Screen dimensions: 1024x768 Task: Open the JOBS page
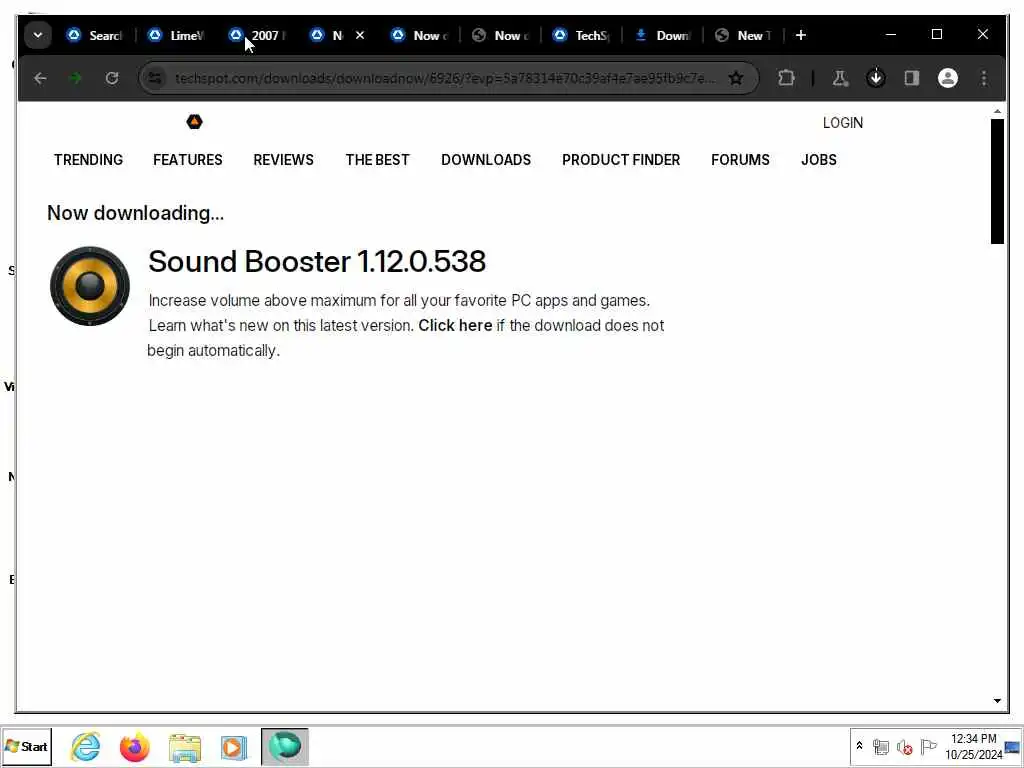(x=819, y=160)
